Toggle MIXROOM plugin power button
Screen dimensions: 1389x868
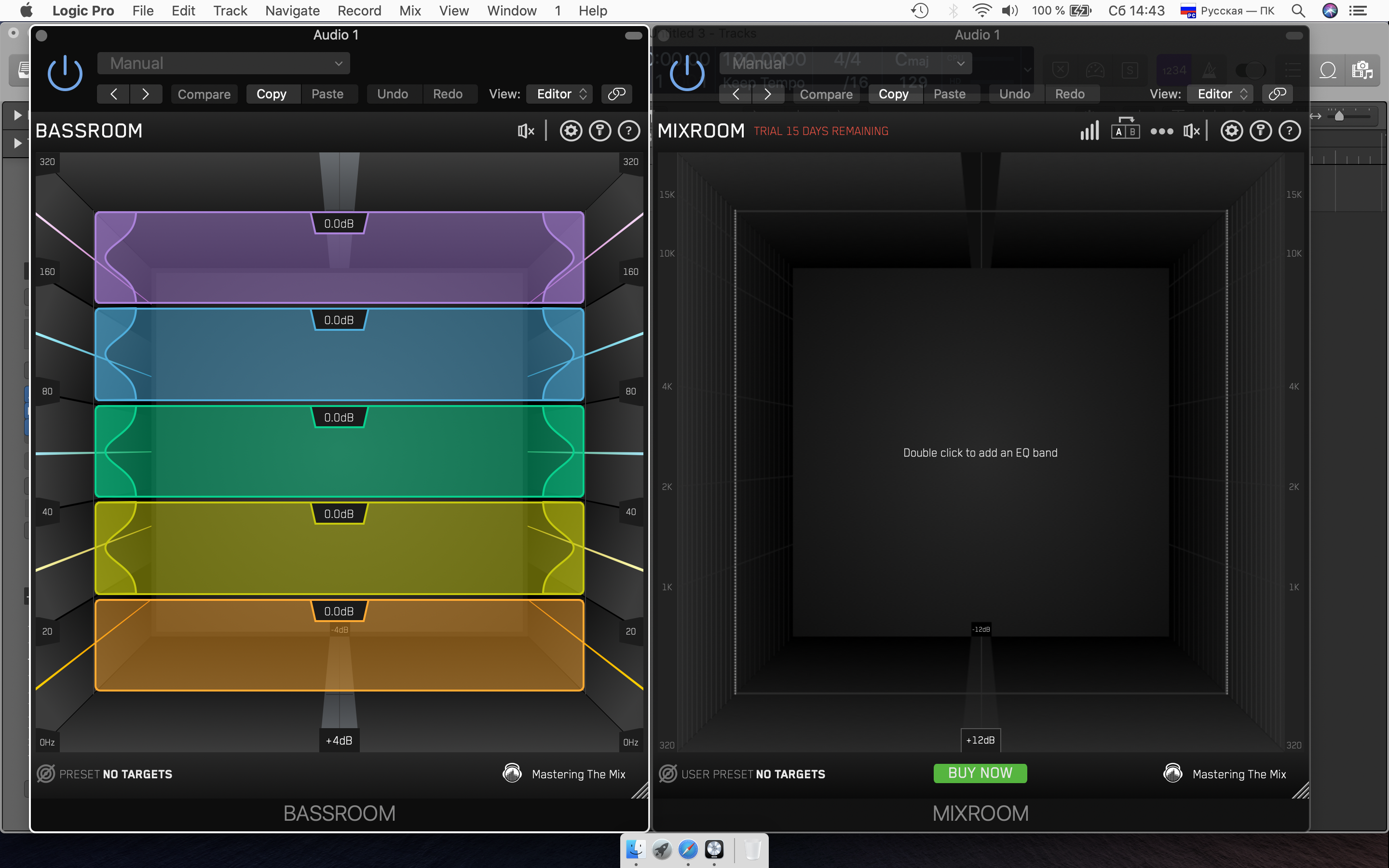pos(687,73)
